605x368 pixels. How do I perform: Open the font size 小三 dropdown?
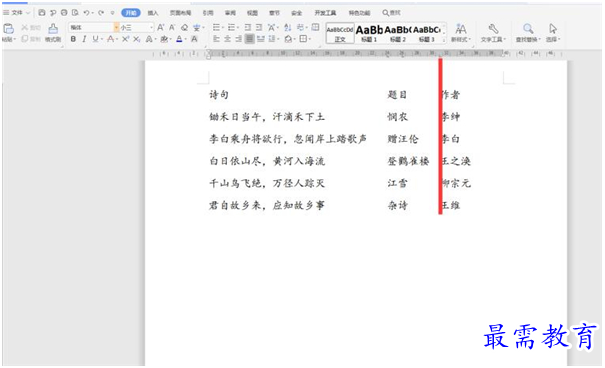click(x=151, y=27)
